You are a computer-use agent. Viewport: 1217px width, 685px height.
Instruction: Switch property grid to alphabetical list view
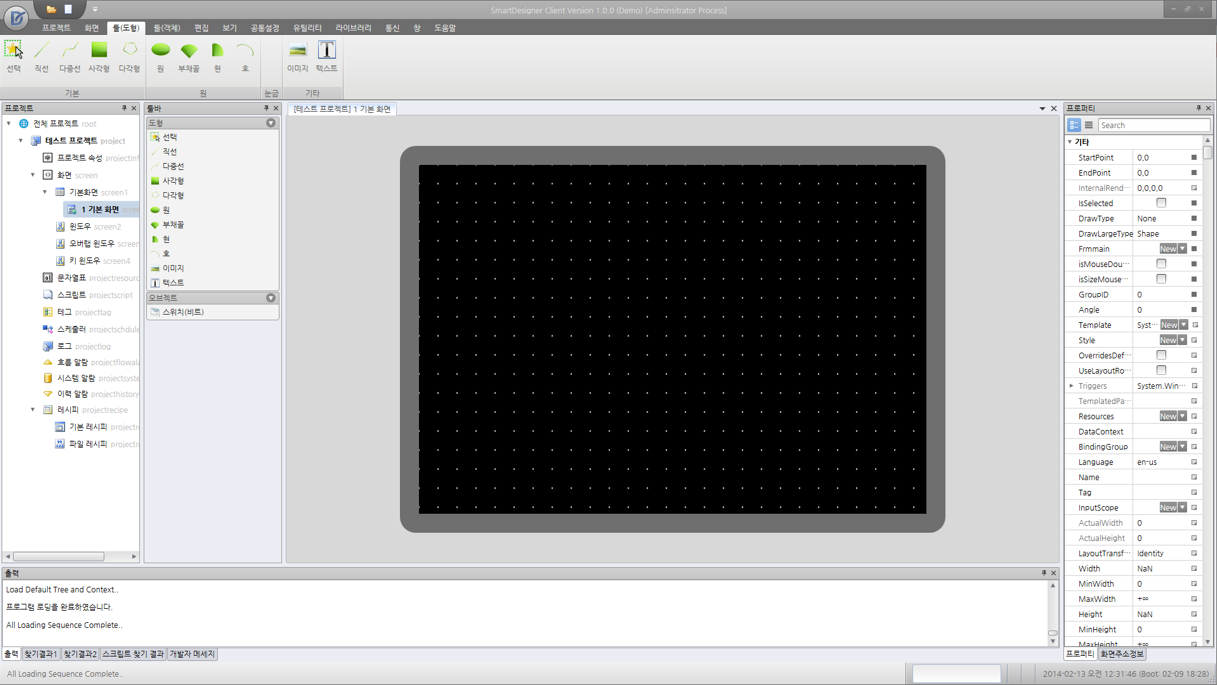coord(1089,125)
